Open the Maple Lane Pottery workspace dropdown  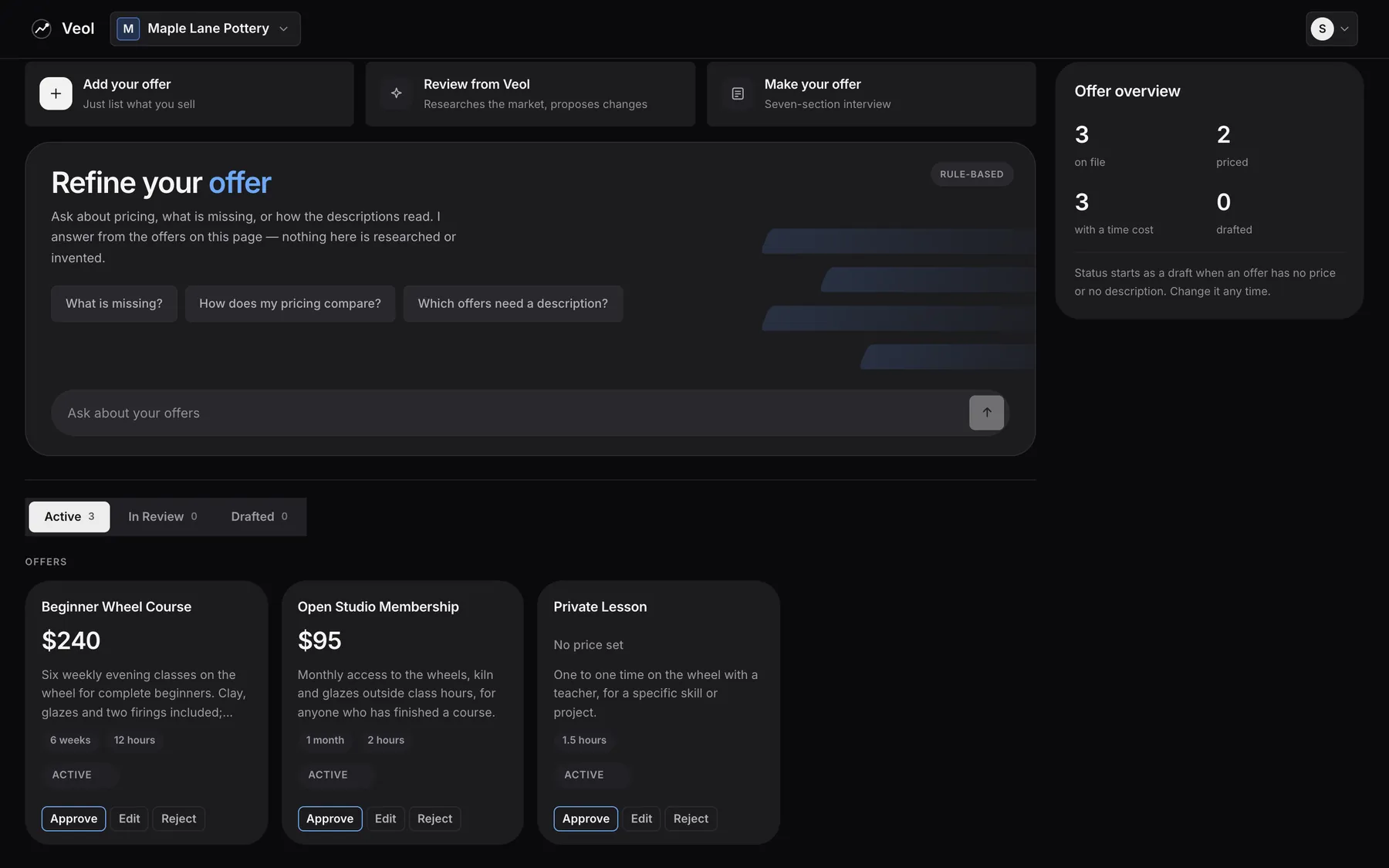[x=205, y=29]
